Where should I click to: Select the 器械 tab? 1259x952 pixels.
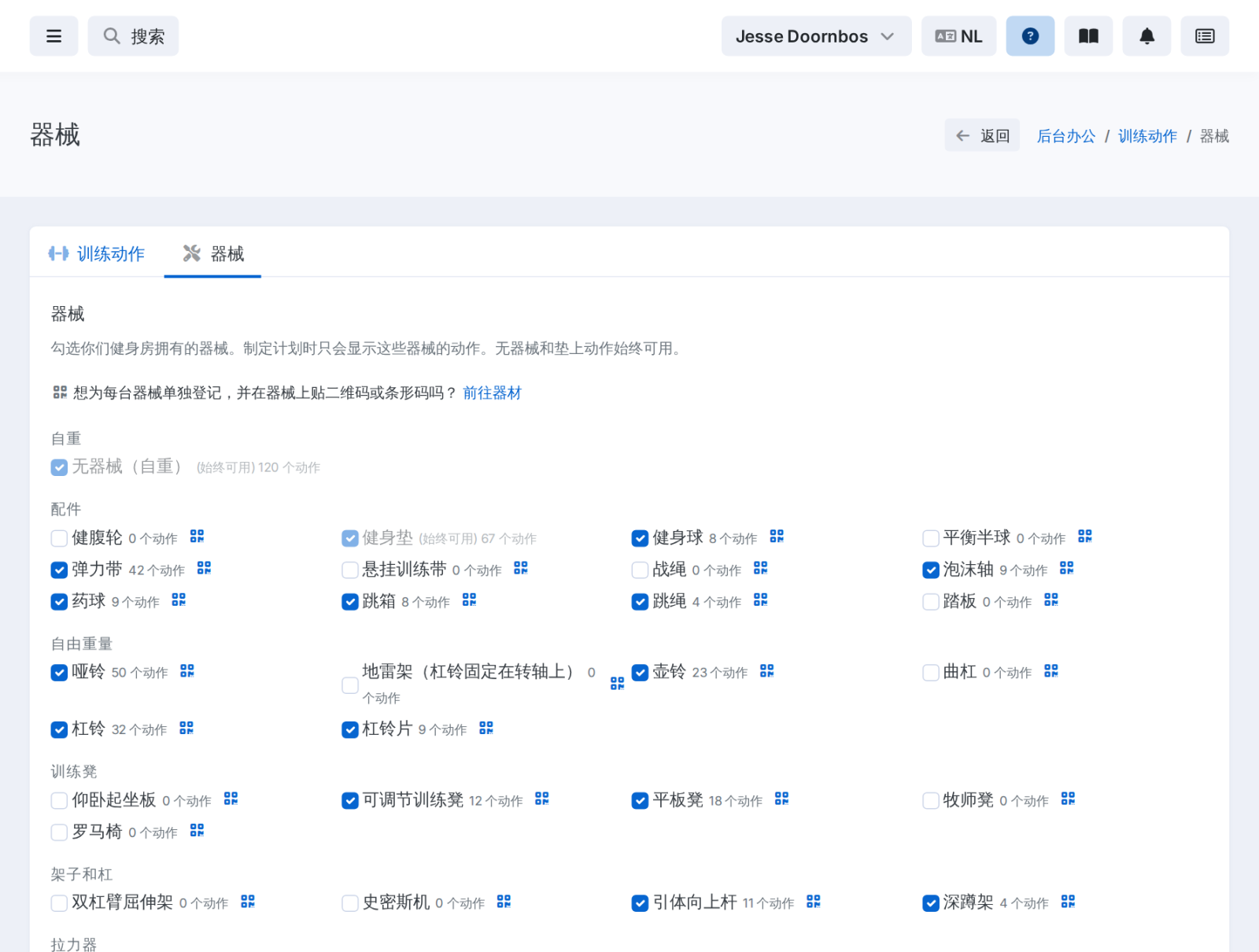pyautogui.click(x=213, y=253)
